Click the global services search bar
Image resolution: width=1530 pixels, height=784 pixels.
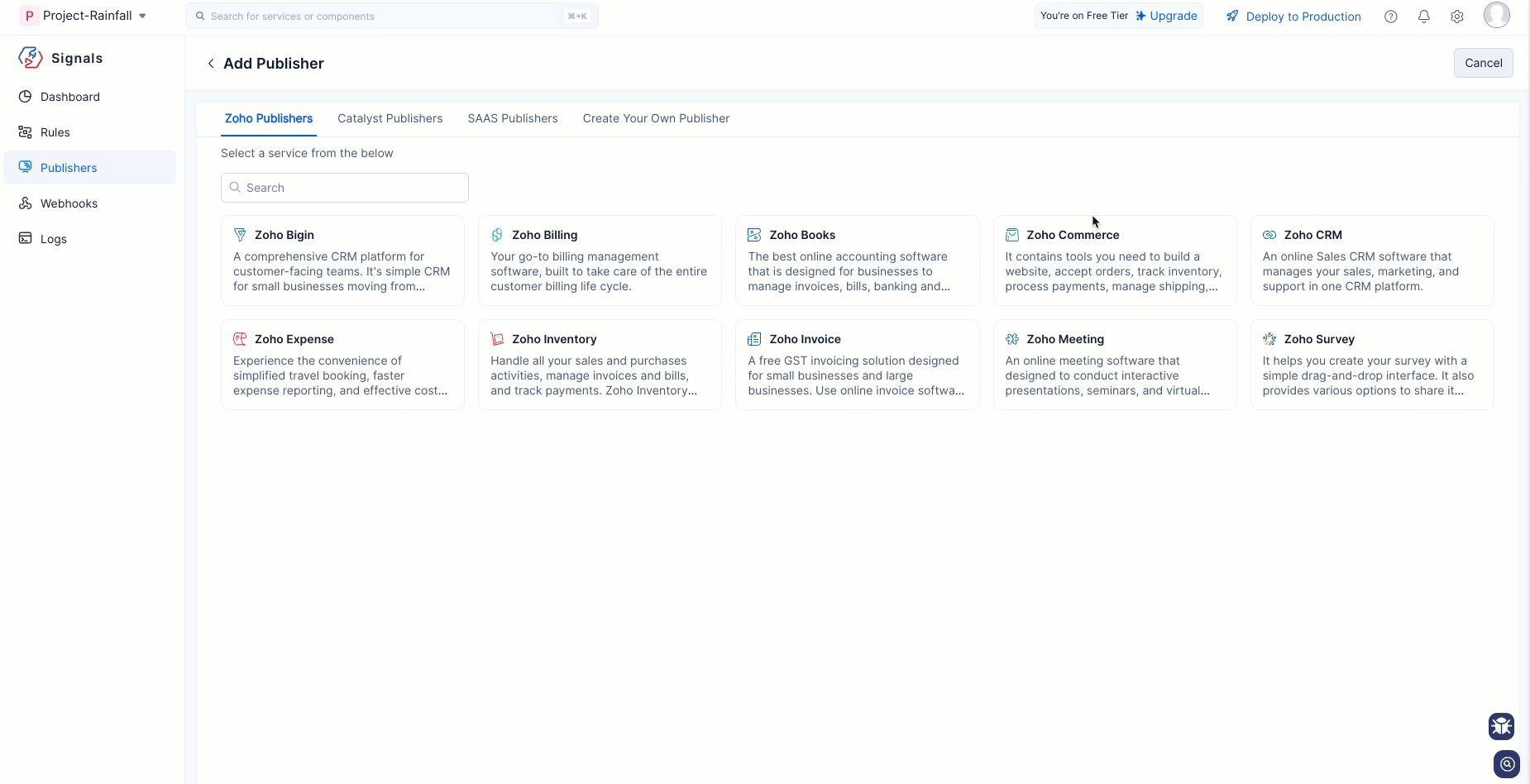(x=391, y=16)
